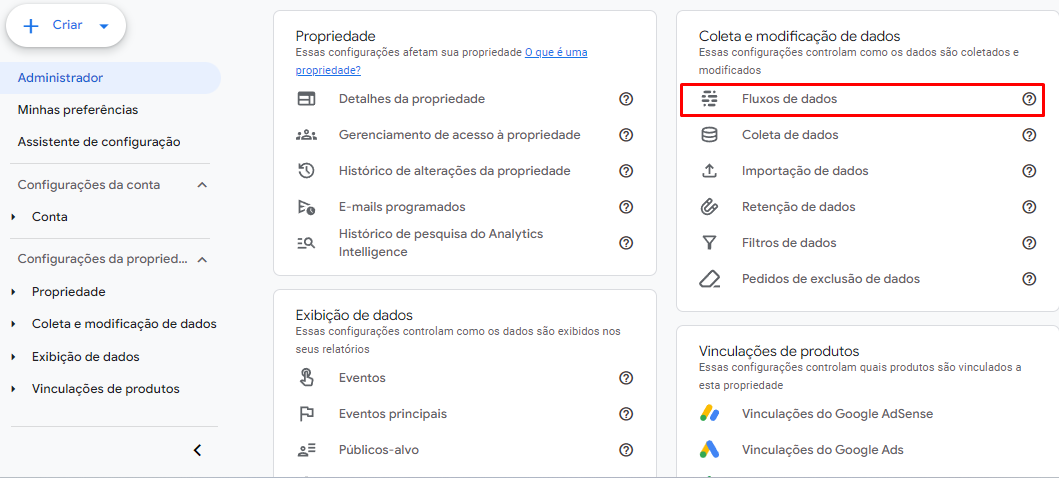Screen dimensions: 1059x478
Task: Collapse the Configurações da conta section
Action: coord(201,185)
